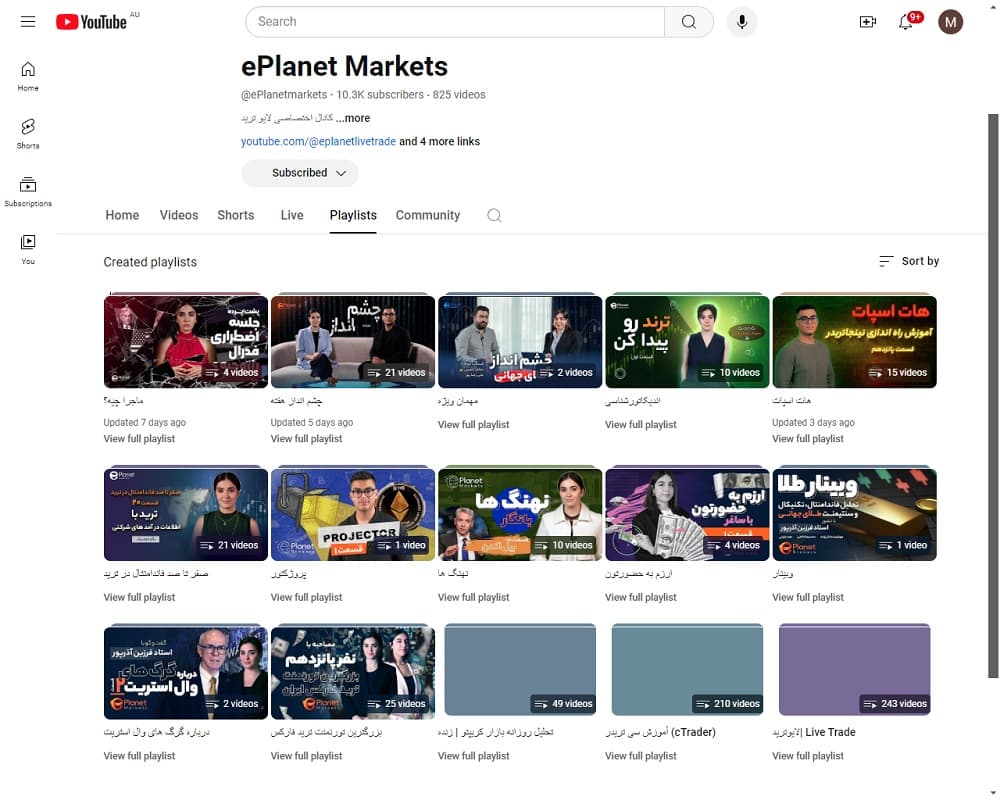1000x800 pixels.
Task: Switch to the Live tab
Action: click(292, 215)
